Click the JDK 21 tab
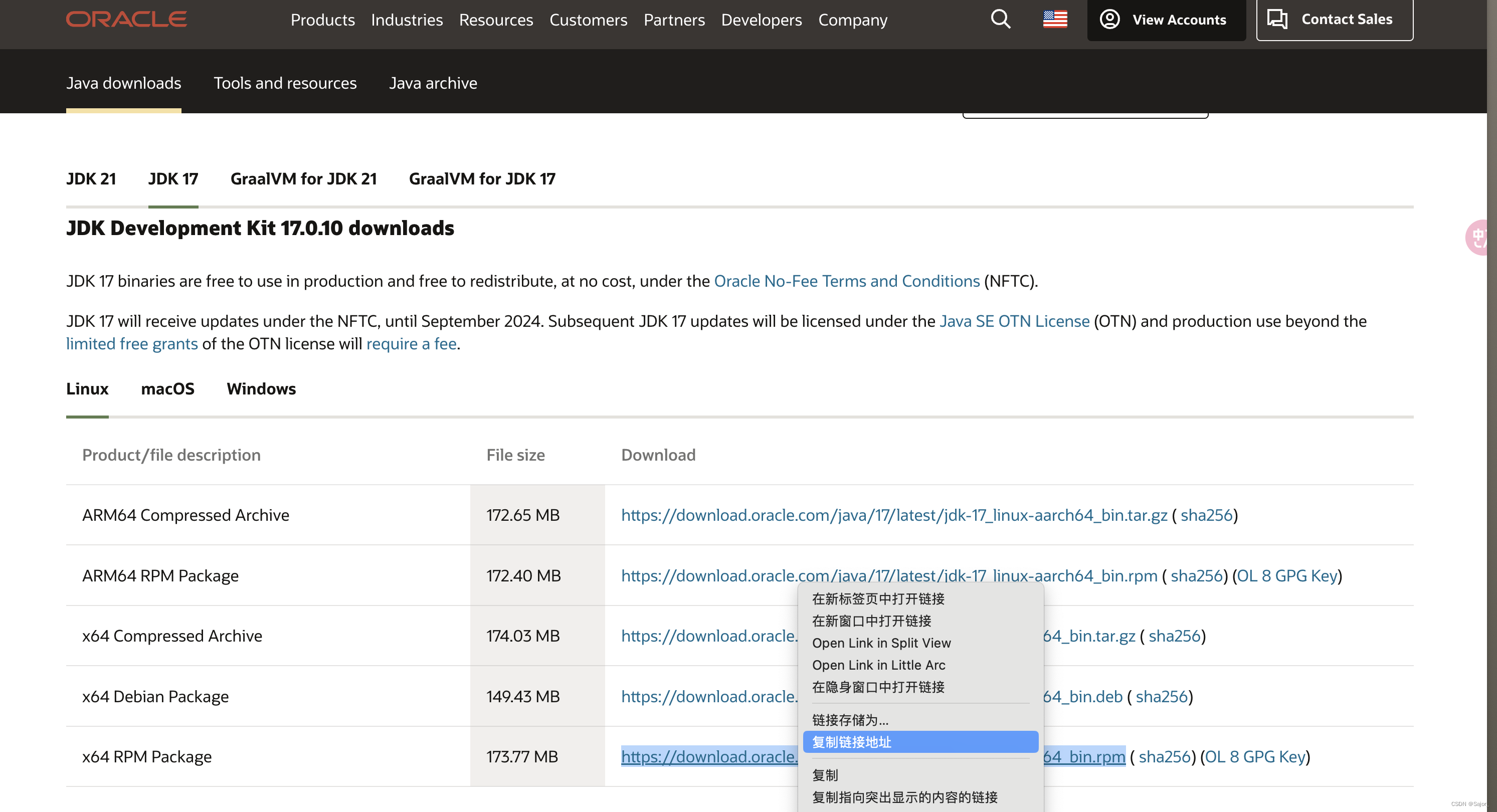Screen dimensions: 1497x812 pyautogui.click(x=91, y=177)
